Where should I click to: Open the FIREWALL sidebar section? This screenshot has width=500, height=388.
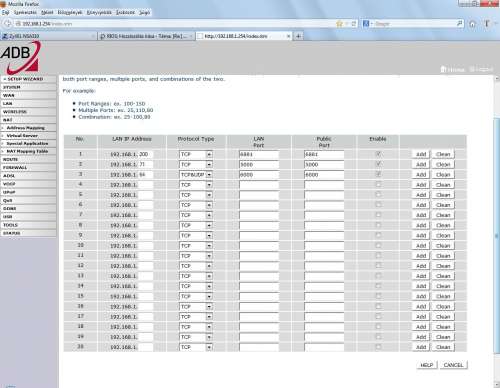(28, 167)
